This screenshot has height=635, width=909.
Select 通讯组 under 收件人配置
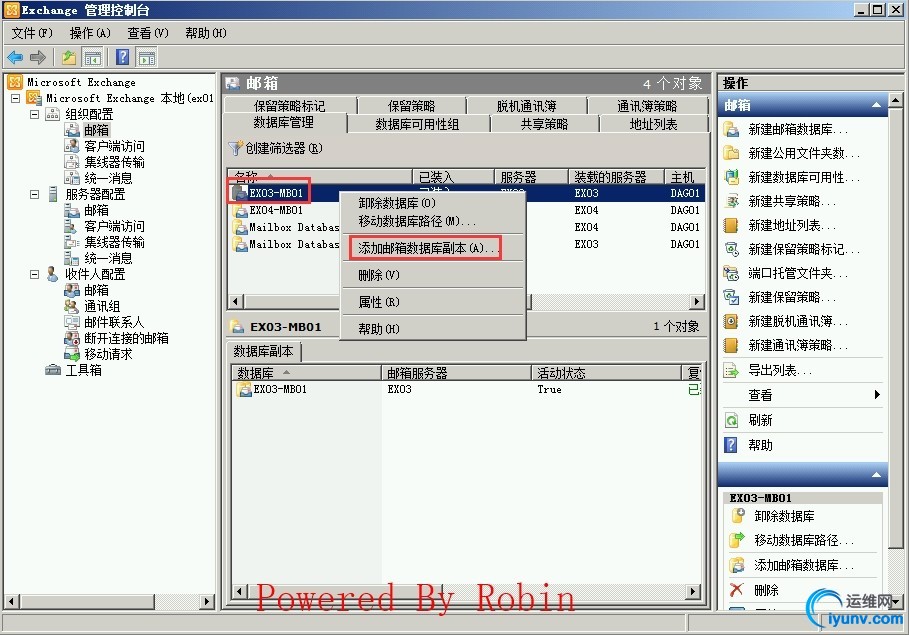pos(102,306)
